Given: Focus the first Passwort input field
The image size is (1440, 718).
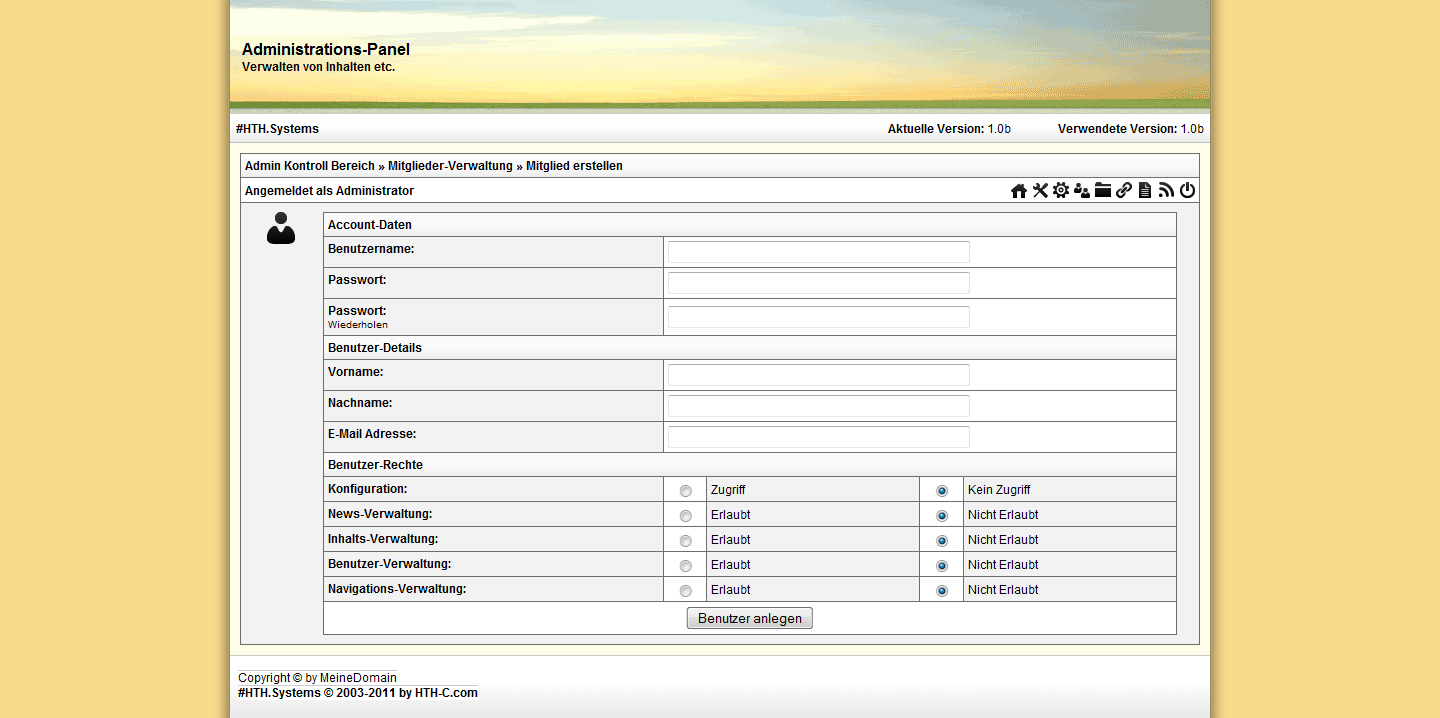Looking at the screenshot, I should 819,283.
